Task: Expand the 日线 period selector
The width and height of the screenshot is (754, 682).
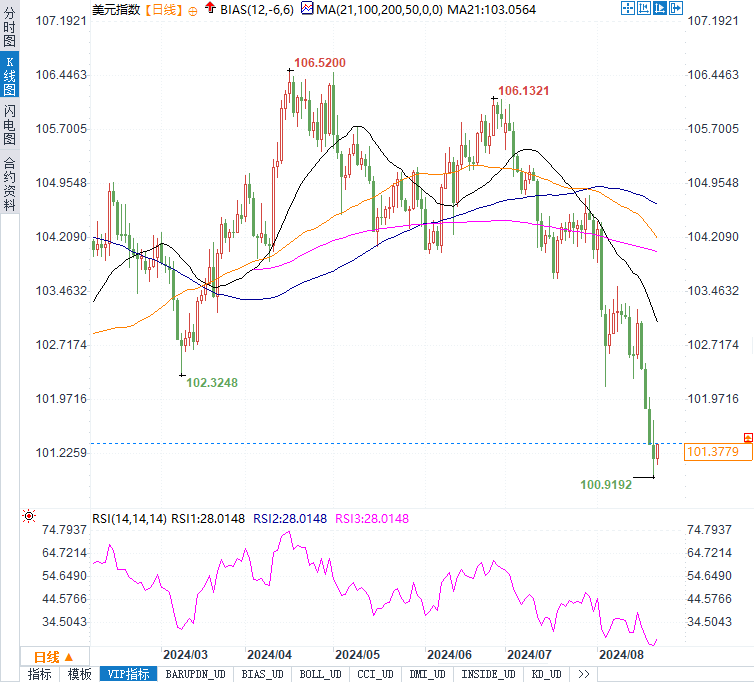Action: pos(54,657)
